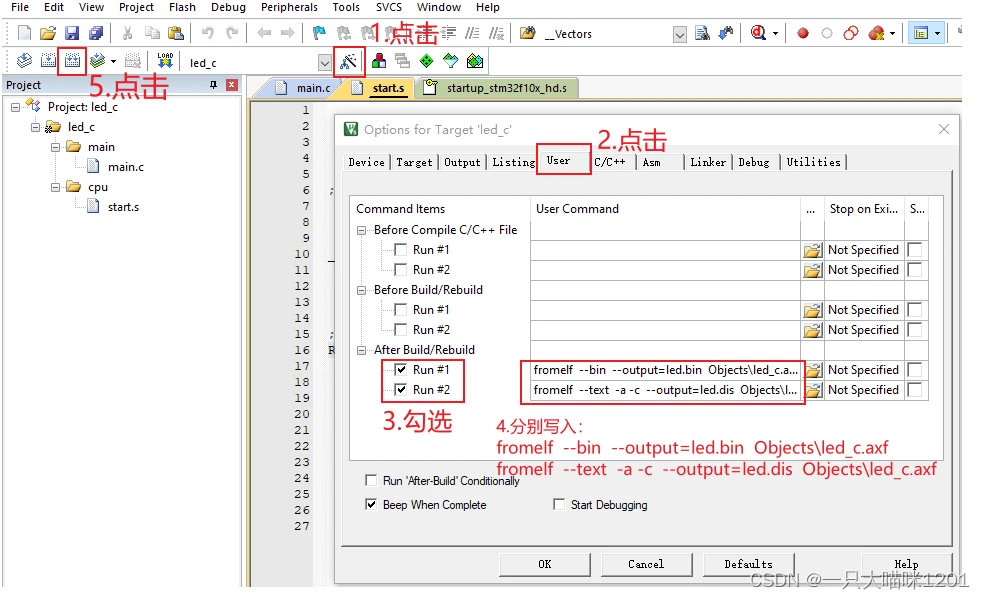Toggle Beep When Complete checkbox
The image size is (985, 599).
pyautogui.click(x=371, y=505)
